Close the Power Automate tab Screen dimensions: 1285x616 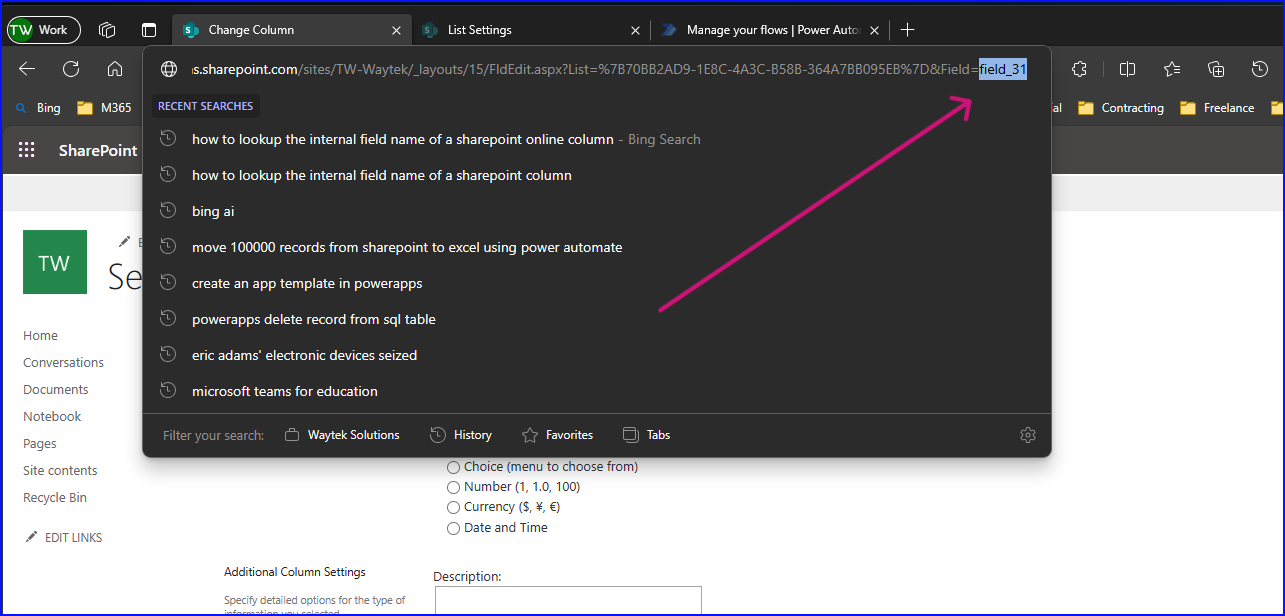pos(875,30)
